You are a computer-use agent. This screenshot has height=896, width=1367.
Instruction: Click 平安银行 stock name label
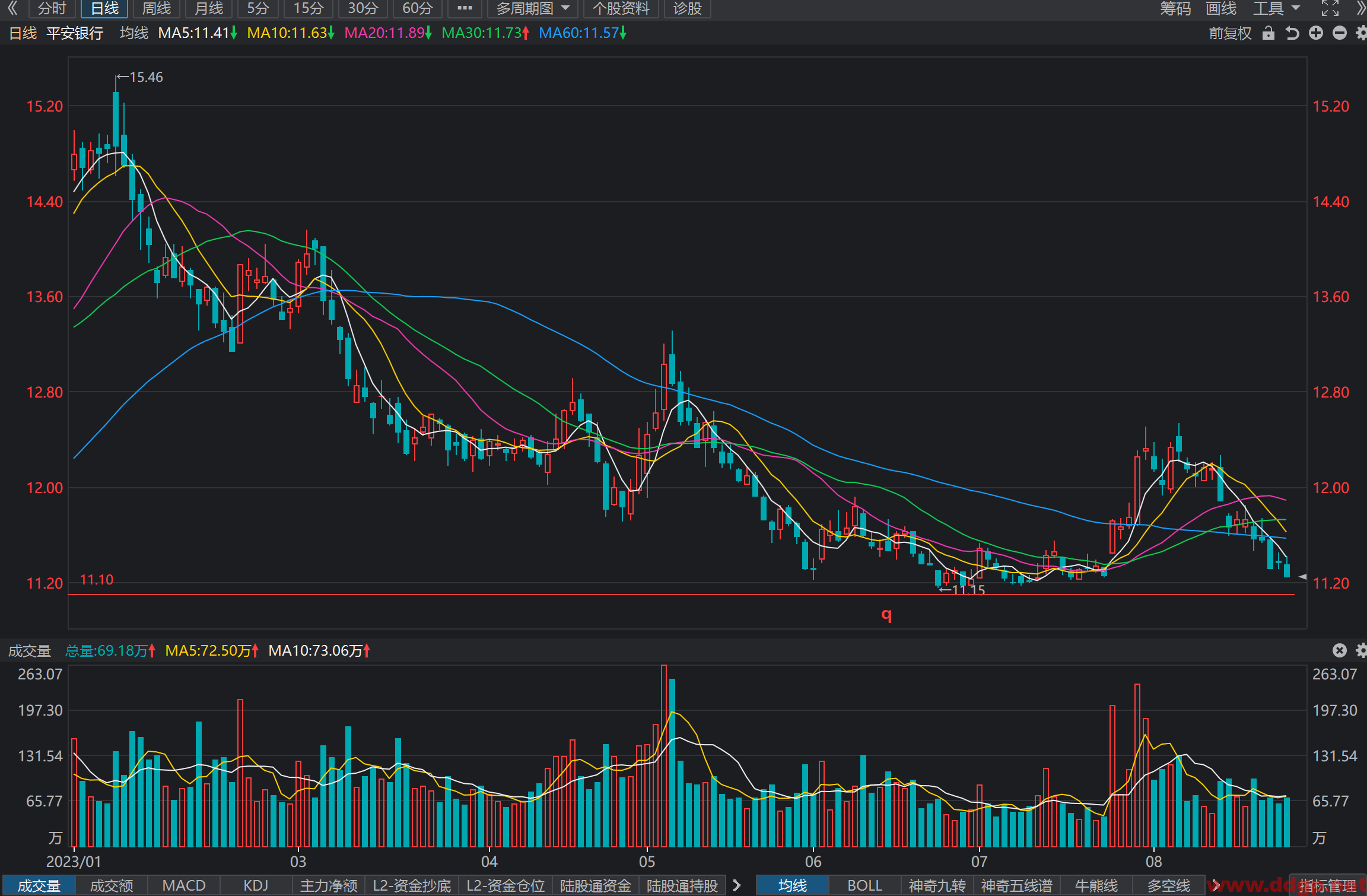coord(75,33)
